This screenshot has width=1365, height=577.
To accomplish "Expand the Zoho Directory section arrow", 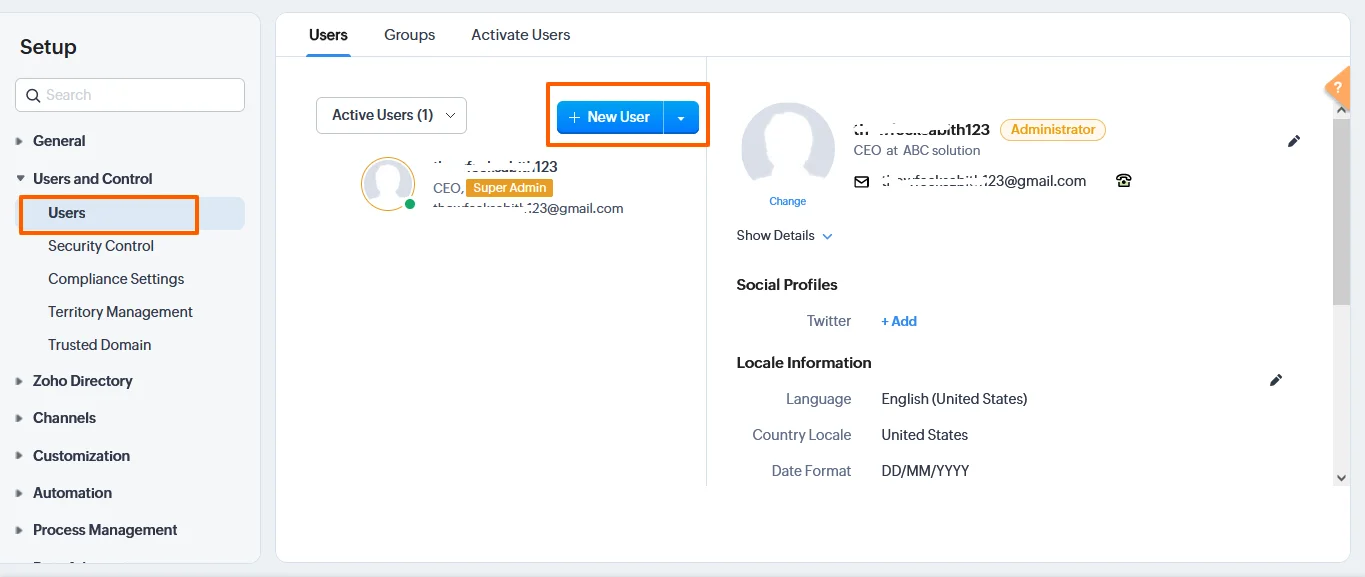I will 21,381.
